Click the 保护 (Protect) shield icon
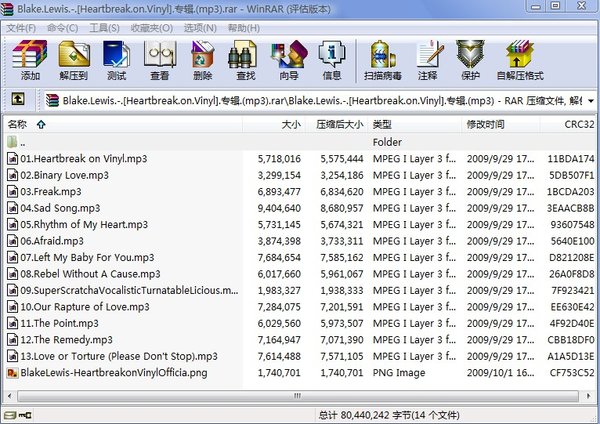This screenshot has height=424, width=600. click(x=470, y=54)
